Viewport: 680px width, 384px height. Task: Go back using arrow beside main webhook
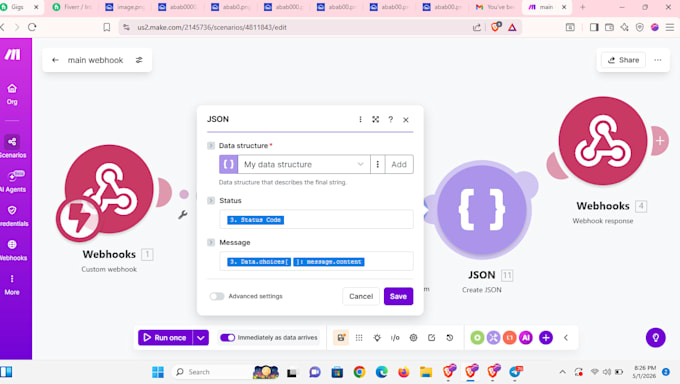(x=55, y=60)
